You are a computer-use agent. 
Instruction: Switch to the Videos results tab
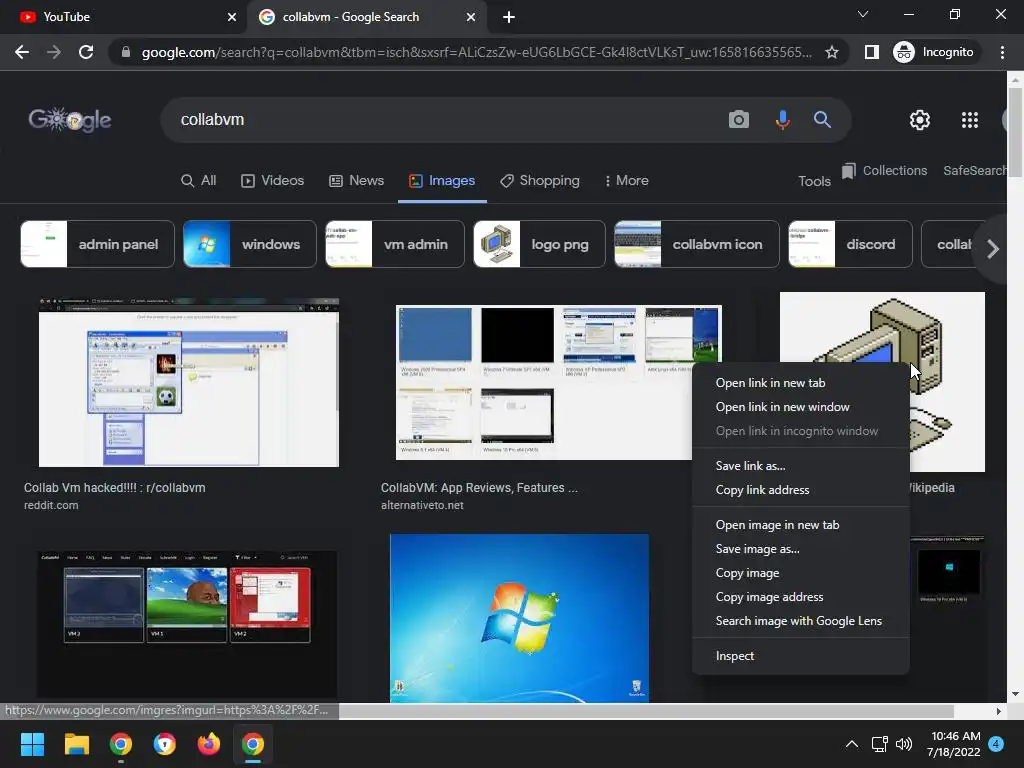click(272, 181)
